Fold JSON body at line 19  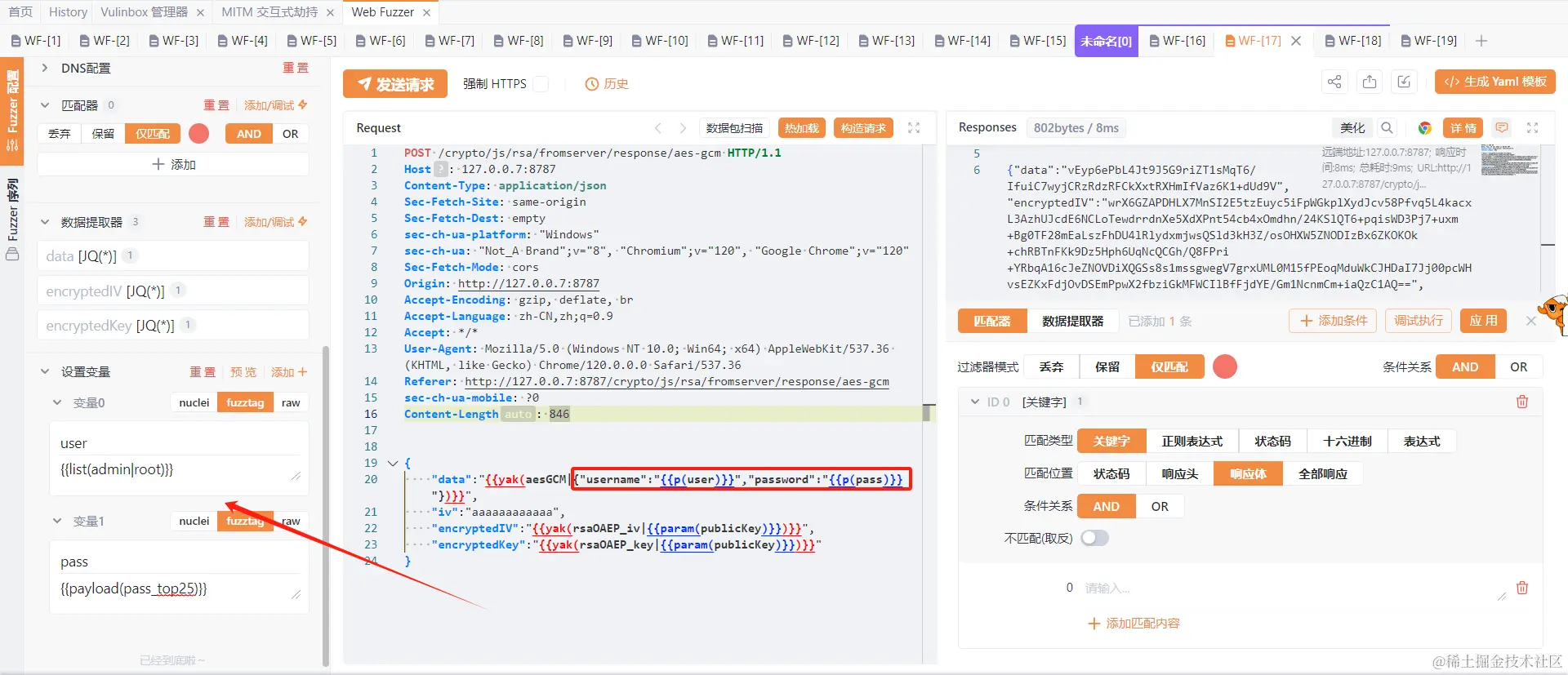click(x=393, y=463)
